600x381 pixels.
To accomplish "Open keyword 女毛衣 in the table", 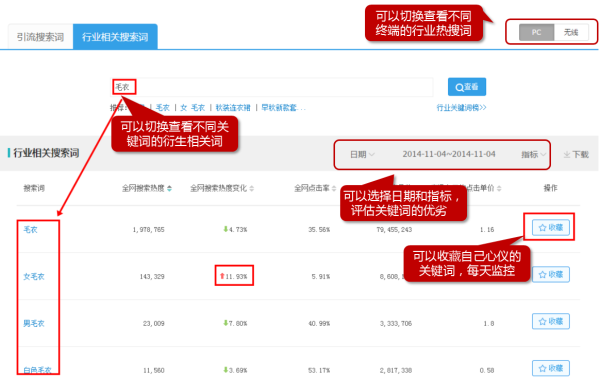I will click(34, 277).
